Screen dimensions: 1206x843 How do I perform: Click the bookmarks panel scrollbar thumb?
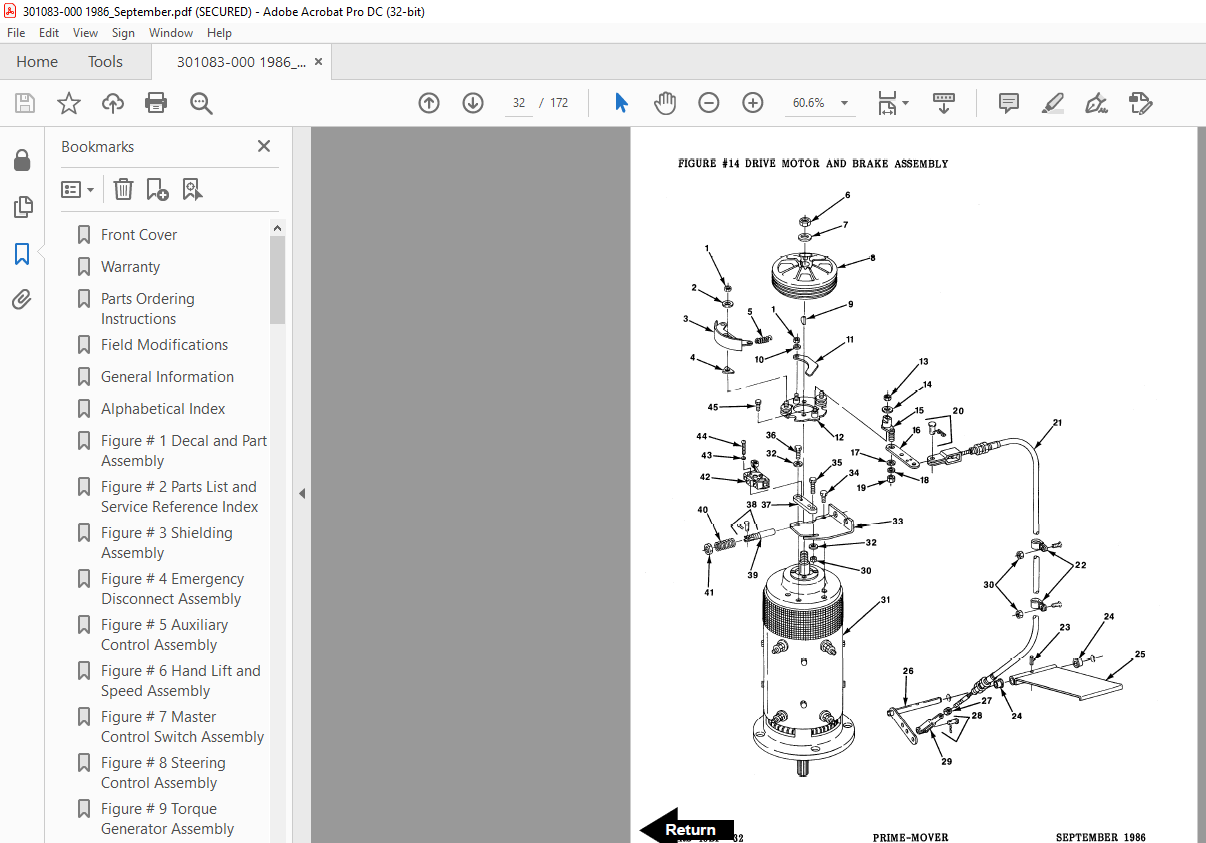click(x=277, y=280)
